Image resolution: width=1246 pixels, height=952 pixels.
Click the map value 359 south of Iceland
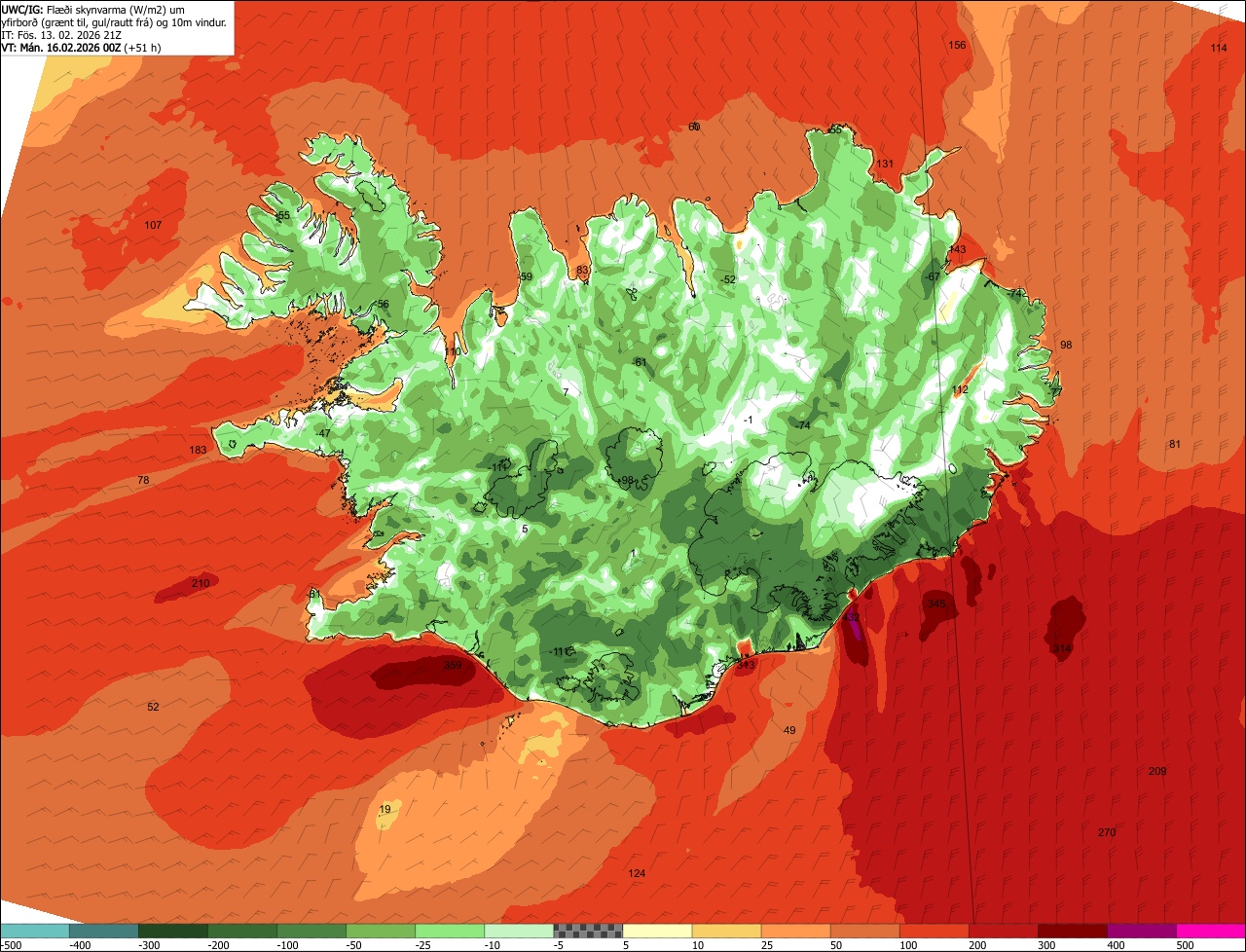coord(453,666)
